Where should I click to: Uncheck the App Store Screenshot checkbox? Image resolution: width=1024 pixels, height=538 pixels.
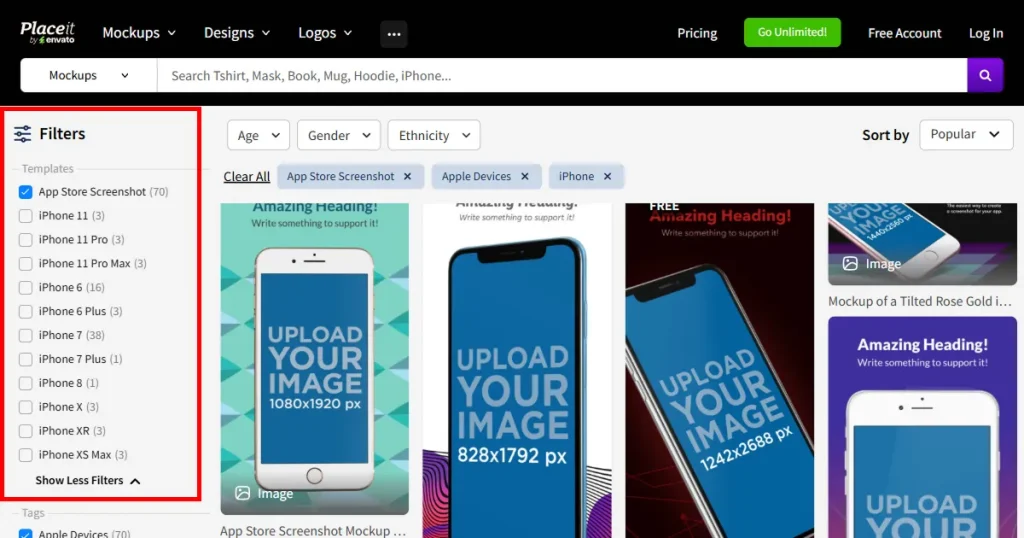coord(25,192)
